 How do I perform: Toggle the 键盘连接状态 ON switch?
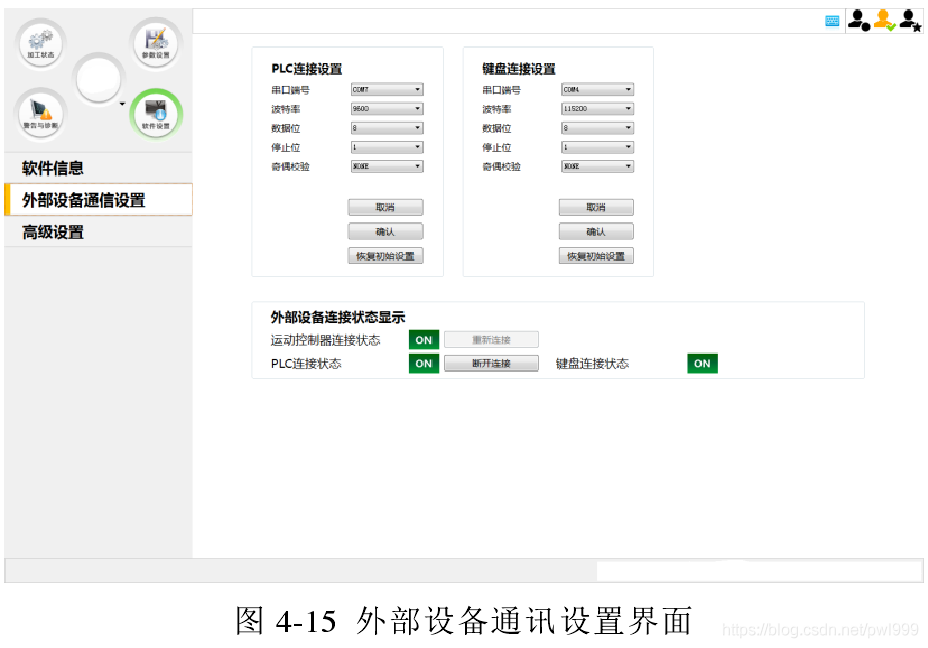701,363
